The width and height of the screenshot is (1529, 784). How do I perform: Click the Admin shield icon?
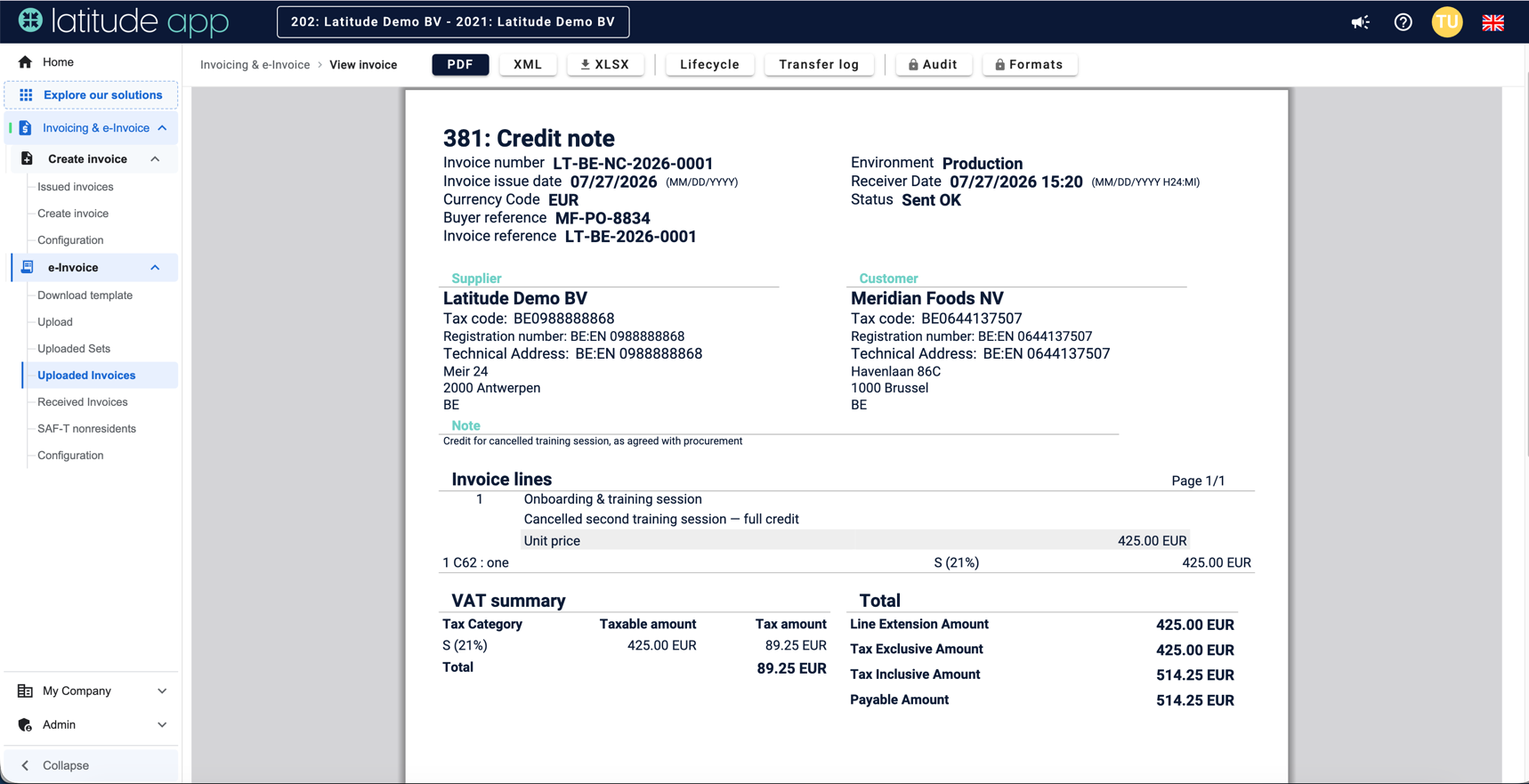coord(25,725)
